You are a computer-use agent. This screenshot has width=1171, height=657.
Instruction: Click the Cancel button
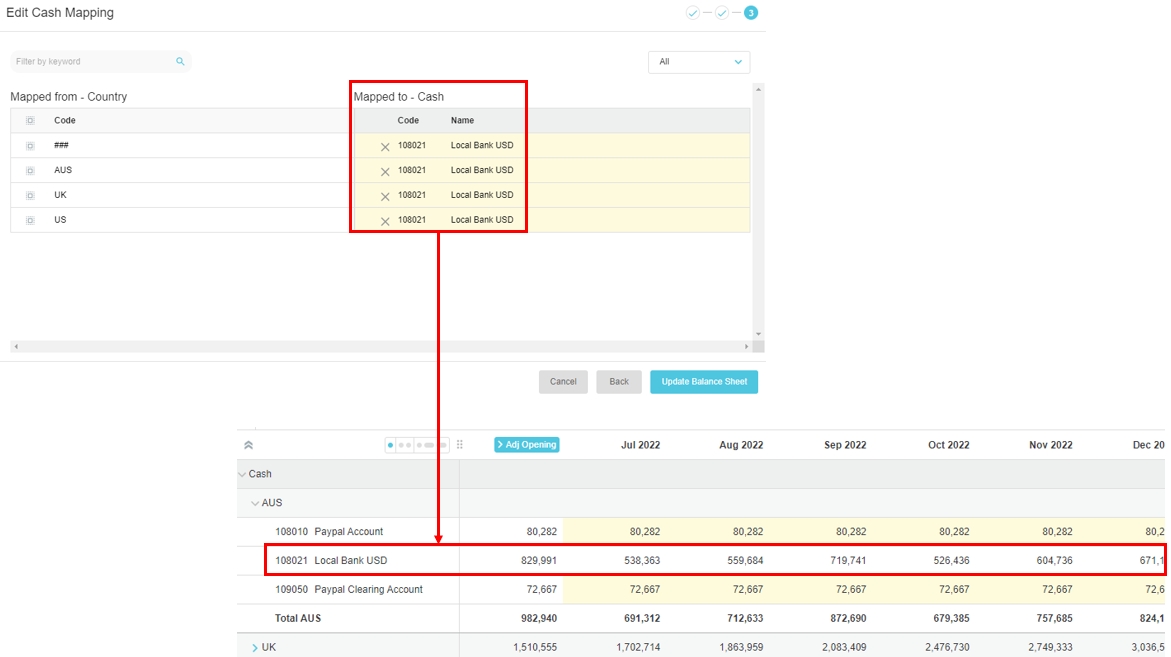[563, 382]
